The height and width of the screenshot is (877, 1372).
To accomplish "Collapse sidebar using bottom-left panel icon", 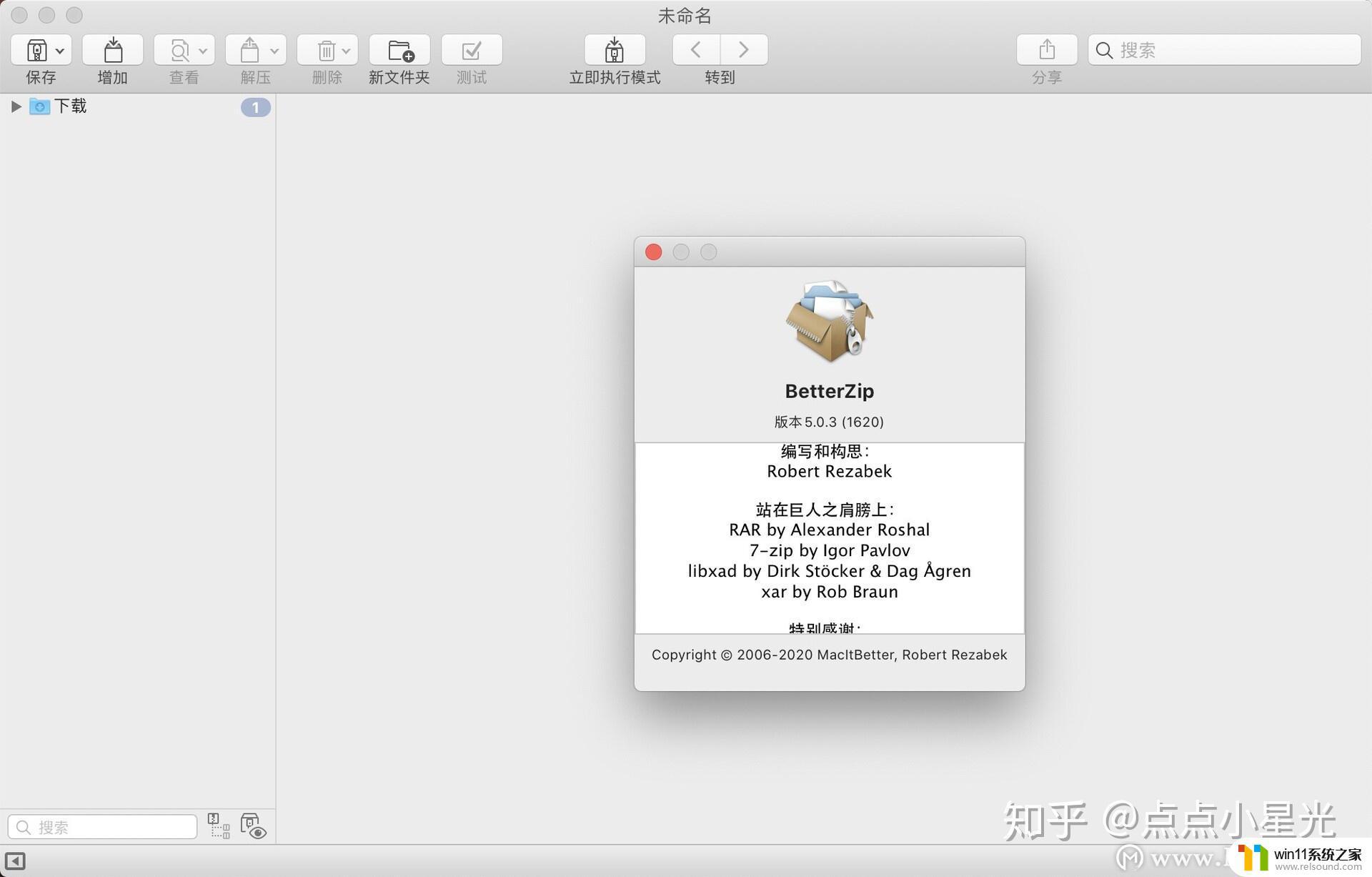I will click(x=15, y=861).
